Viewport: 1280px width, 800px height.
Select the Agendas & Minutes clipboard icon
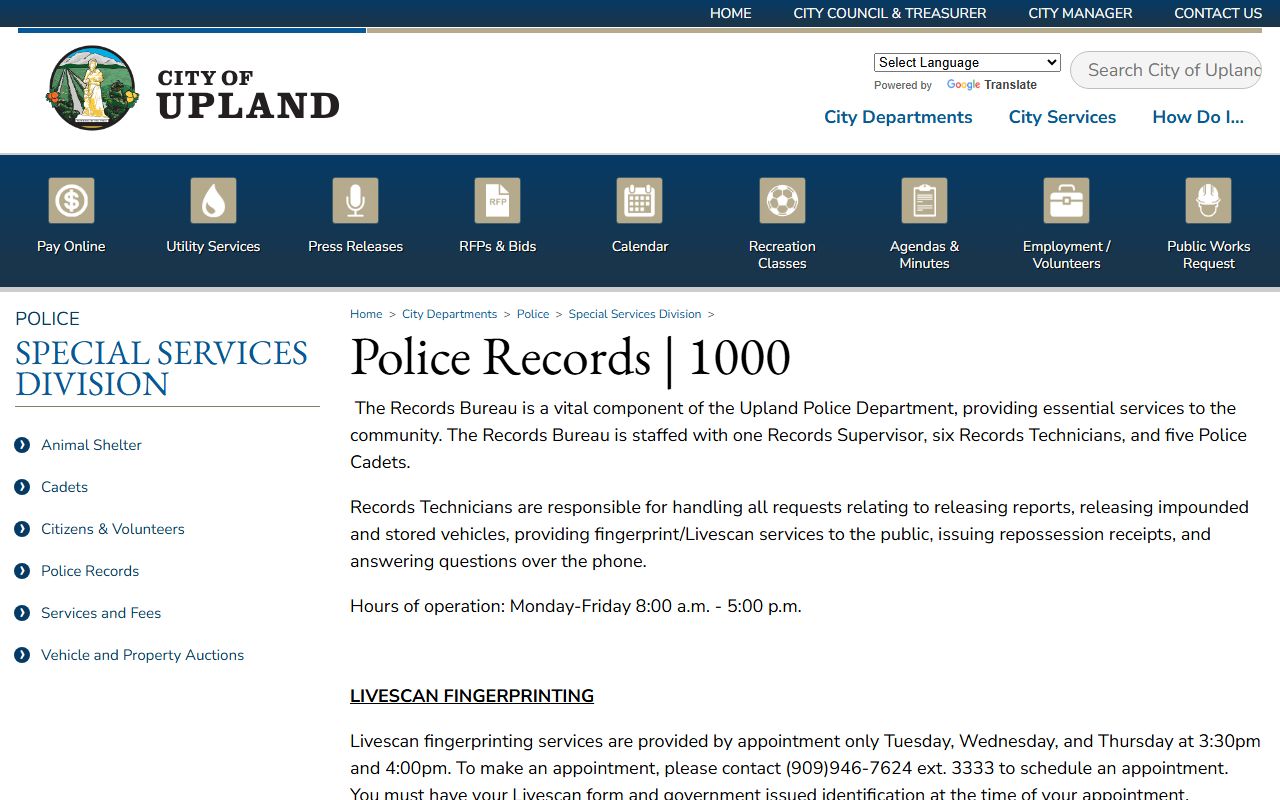click(924, 201)
